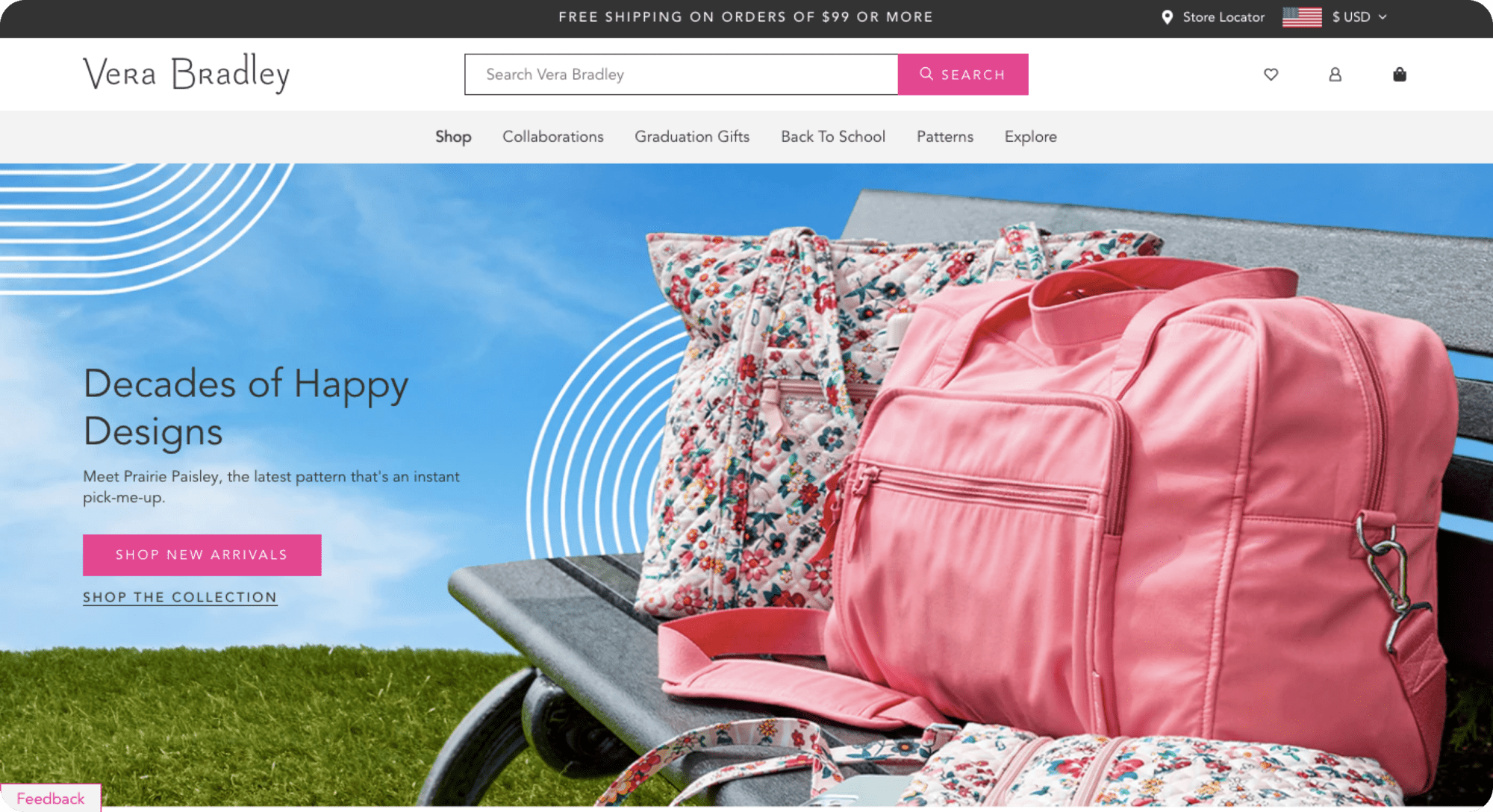Click the SHOP NEW ARRIVALS button
Screen dimensions: 1493x812
(202, 554)
